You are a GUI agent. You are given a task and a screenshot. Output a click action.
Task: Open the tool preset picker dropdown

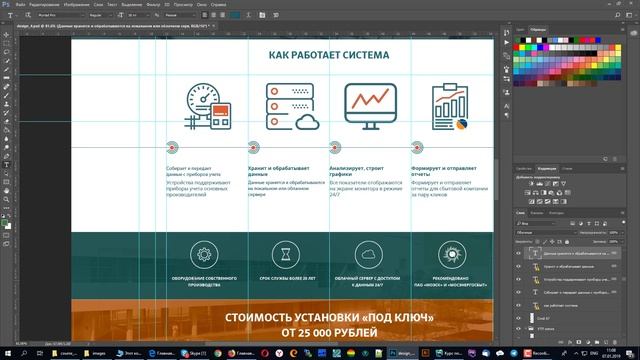[x=17, y=15]
